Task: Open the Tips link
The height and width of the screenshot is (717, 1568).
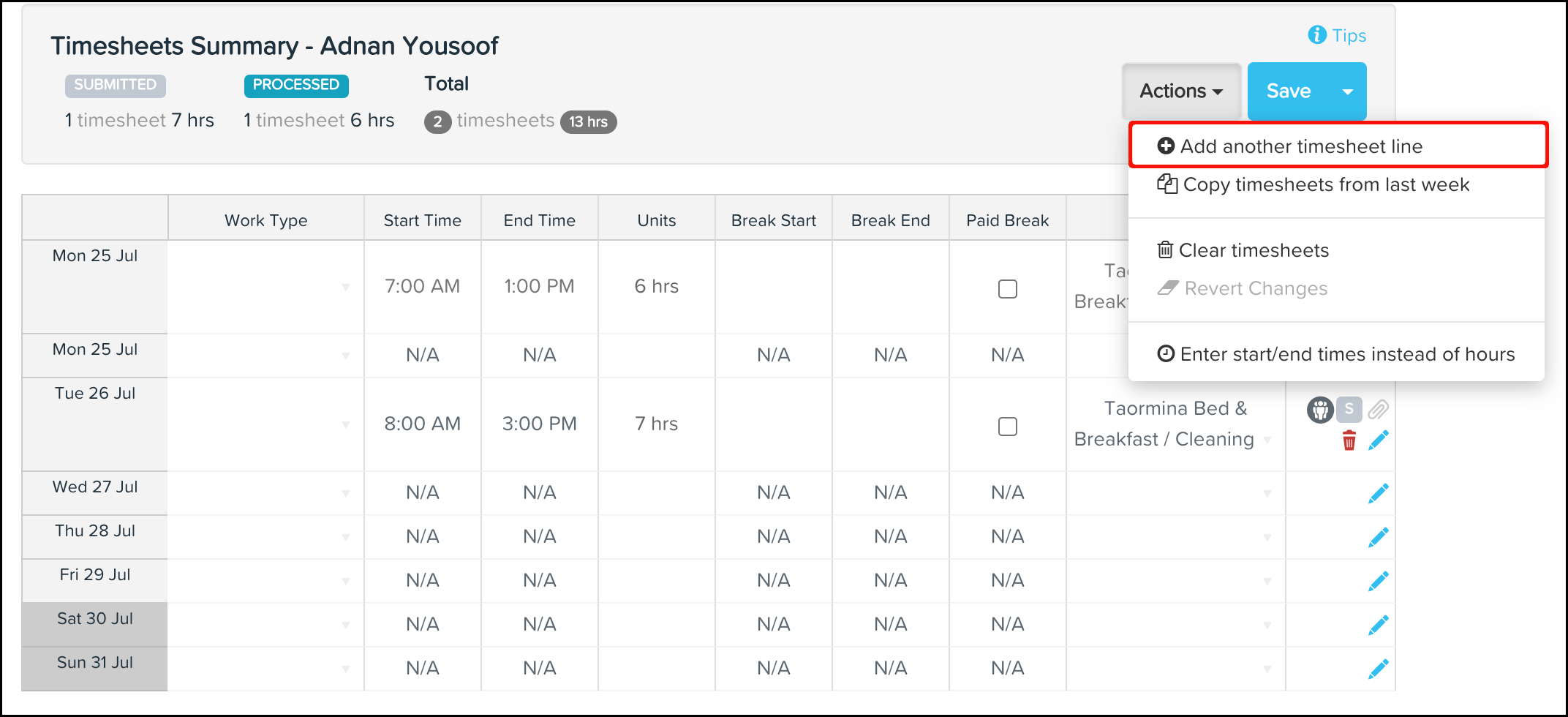Action: pos(1338,35)
